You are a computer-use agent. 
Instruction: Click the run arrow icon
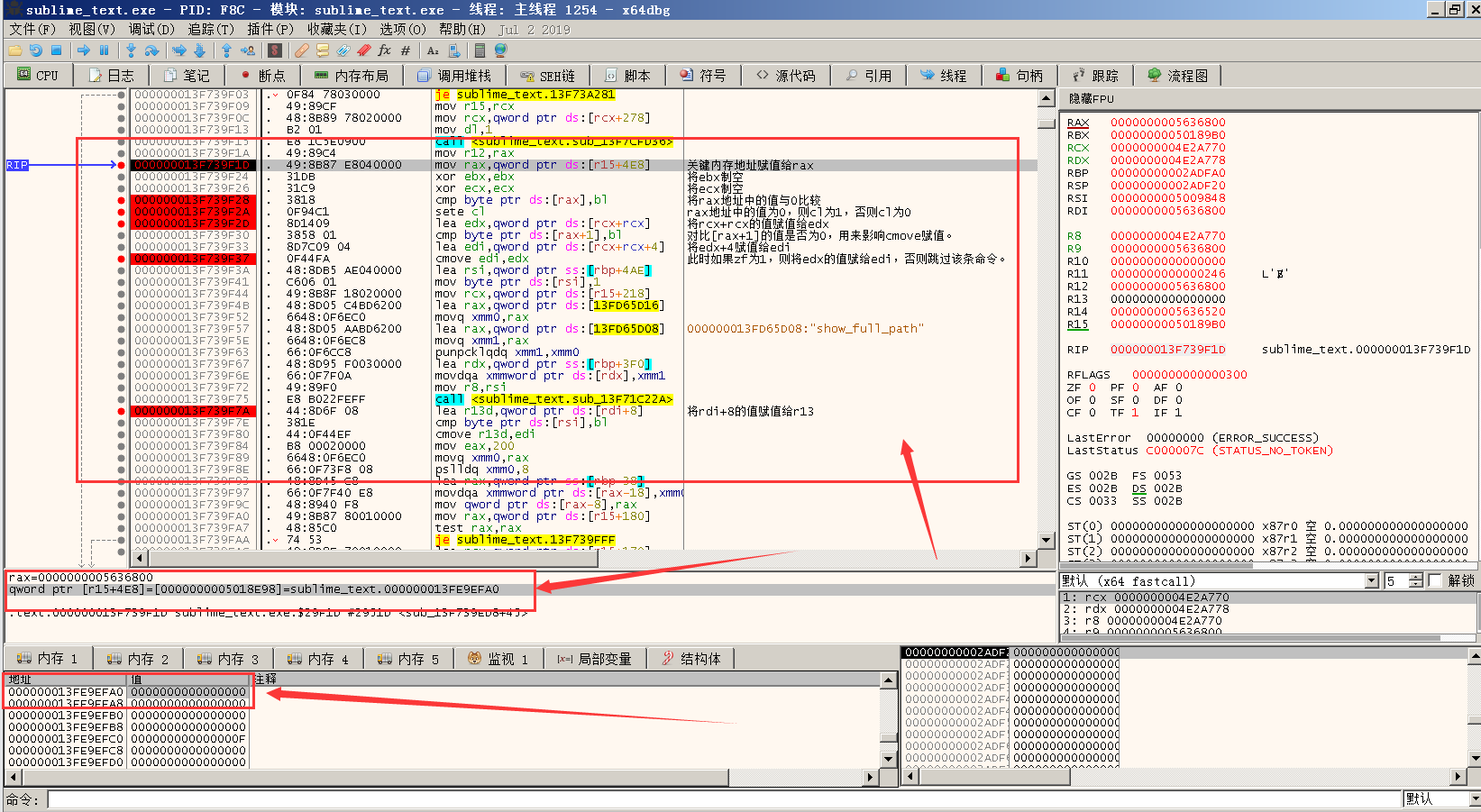(x=84, y=50)
